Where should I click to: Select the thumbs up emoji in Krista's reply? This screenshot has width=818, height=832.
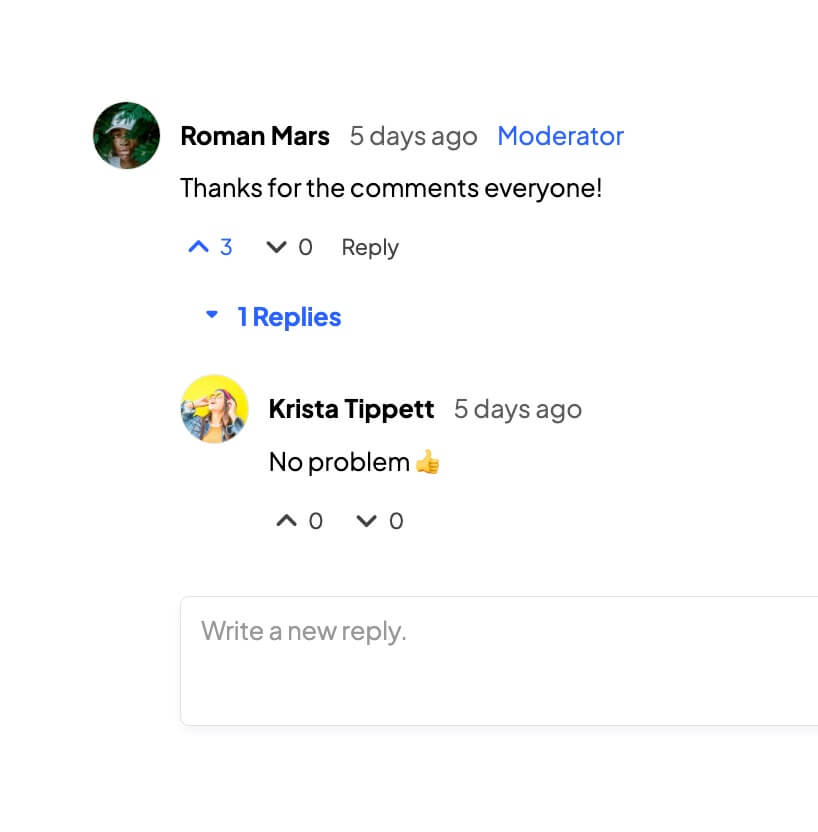tap(429, 462)
